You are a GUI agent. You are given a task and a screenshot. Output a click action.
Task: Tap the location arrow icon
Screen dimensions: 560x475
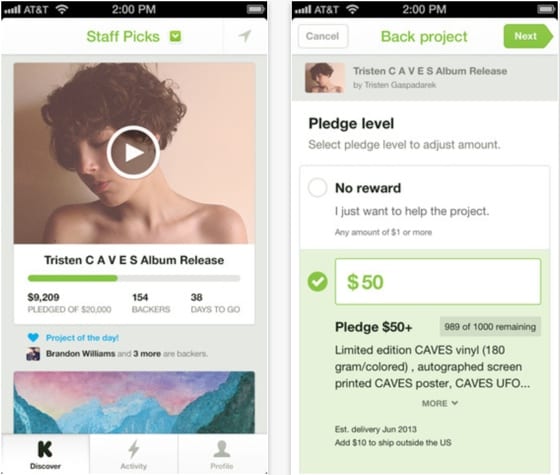coord(245,36)
